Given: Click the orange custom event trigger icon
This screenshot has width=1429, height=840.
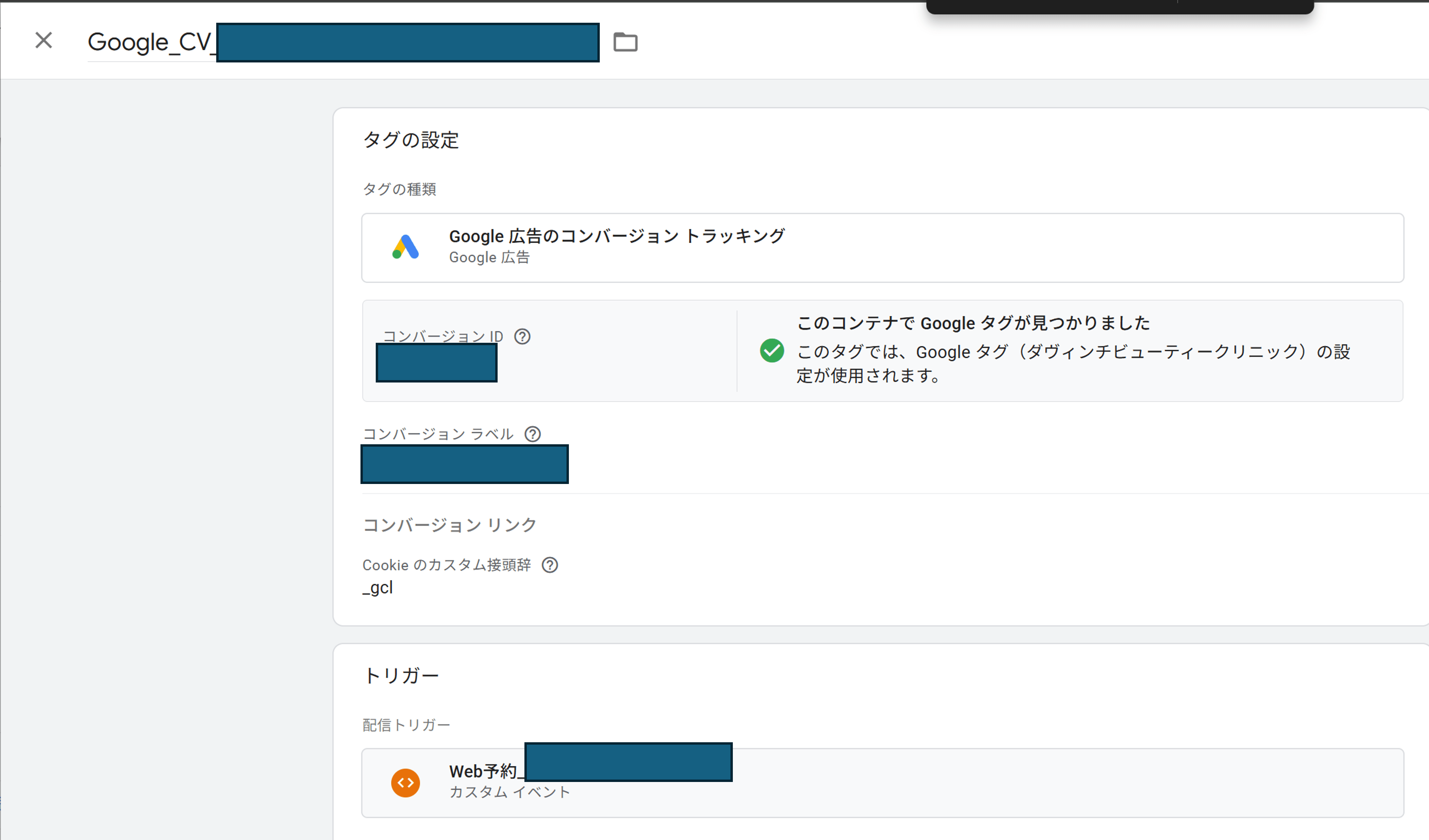Looking at the screenshot, I should [406, 783].
